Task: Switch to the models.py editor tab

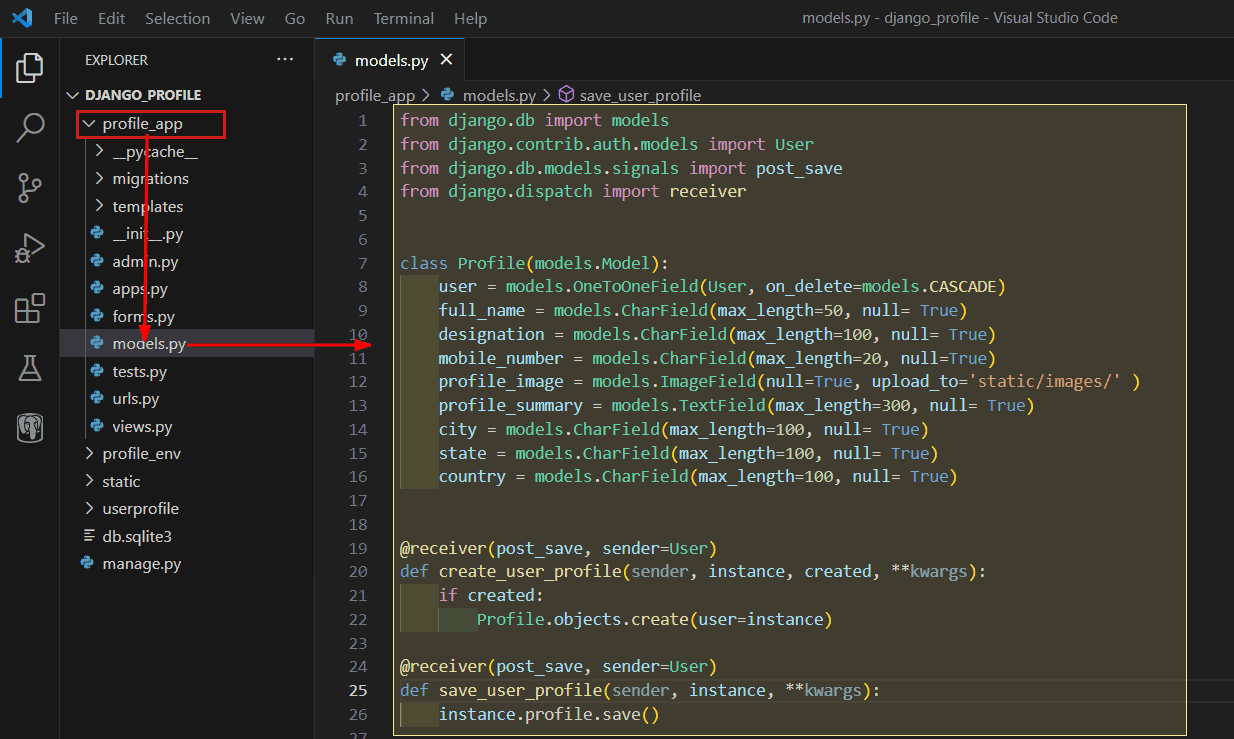Action: pyautogui.click(x=390, y=59)
